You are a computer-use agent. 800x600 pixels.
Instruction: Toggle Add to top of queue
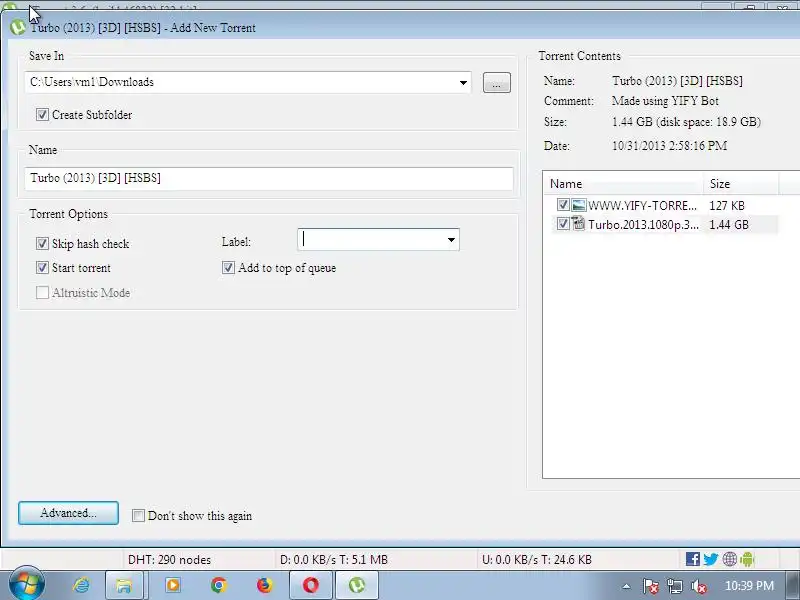pyautogui.click(x=228, y=267)
